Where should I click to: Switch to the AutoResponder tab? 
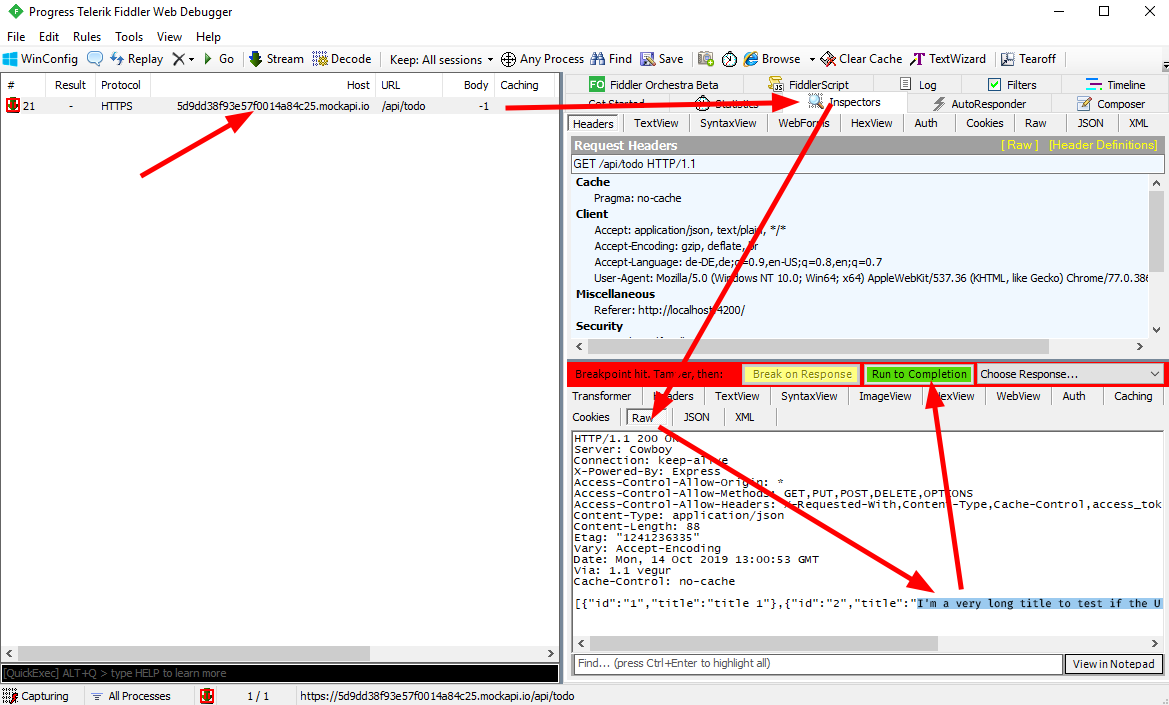pos(978,104)
